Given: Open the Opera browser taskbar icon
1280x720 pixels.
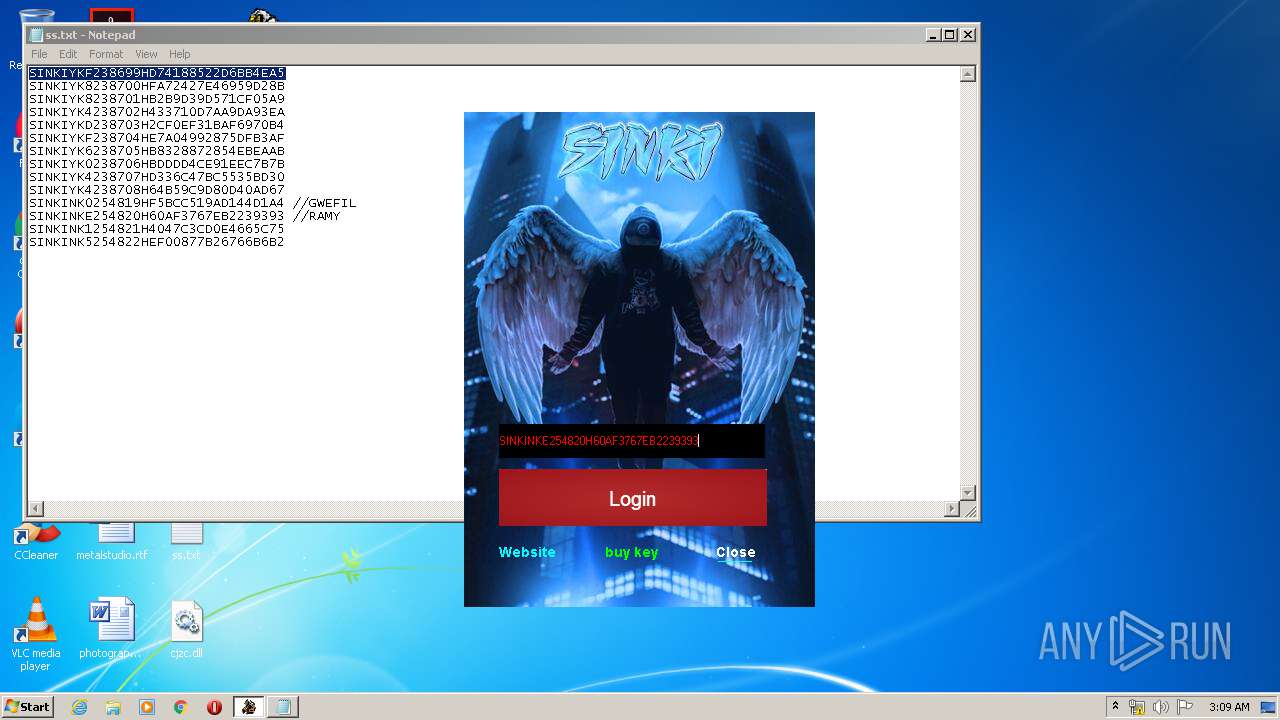Looking at the screenshot, I should (214, 707).
